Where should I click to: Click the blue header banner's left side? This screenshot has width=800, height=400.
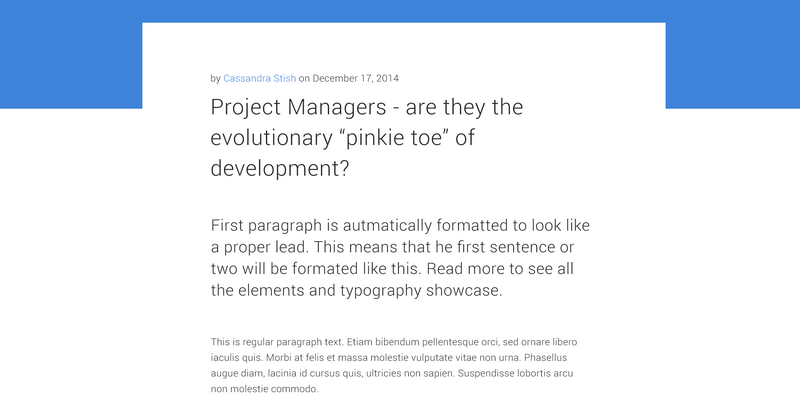coord(70,54)
